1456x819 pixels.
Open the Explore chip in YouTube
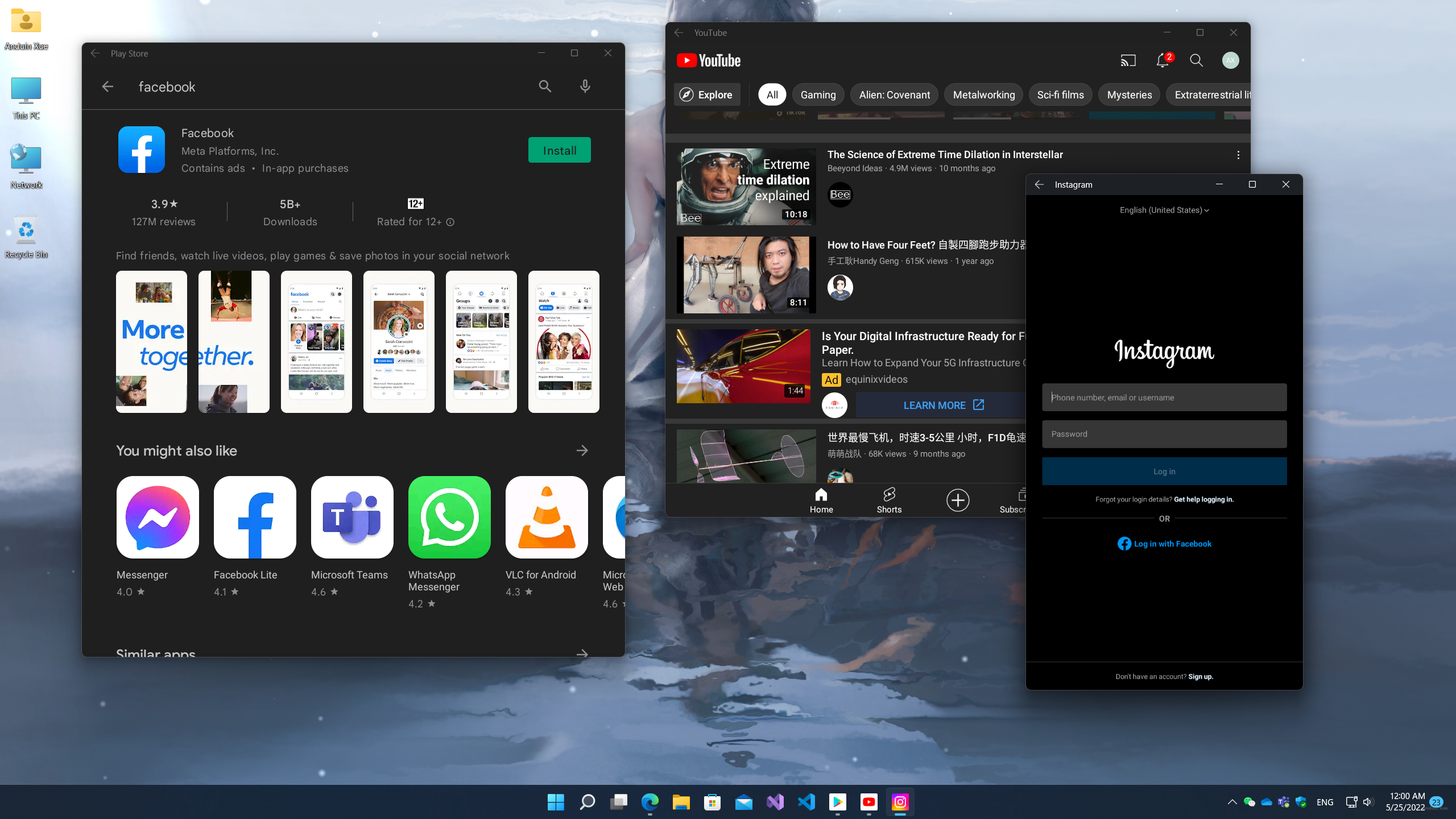707,94
